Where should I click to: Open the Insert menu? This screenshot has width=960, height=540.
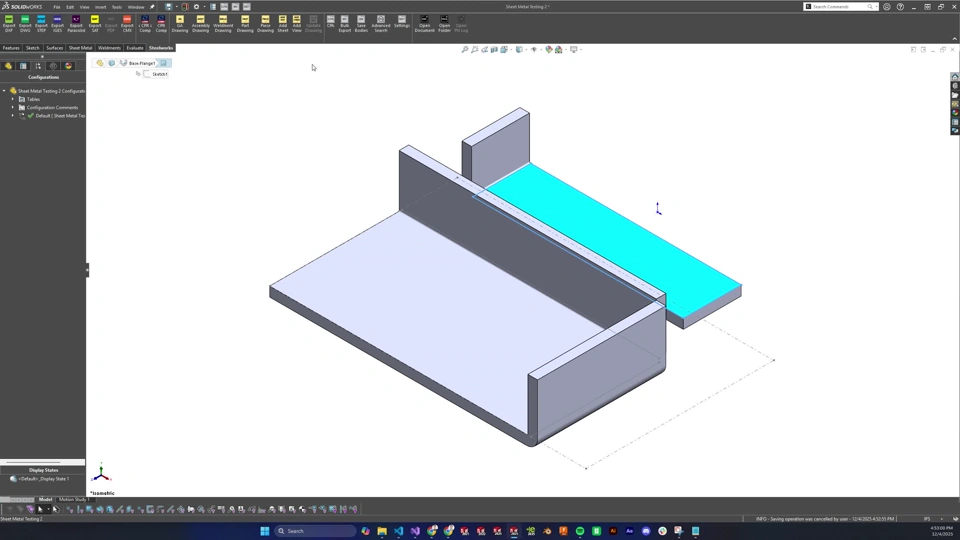pyautogui.click(x=100, y=7)
